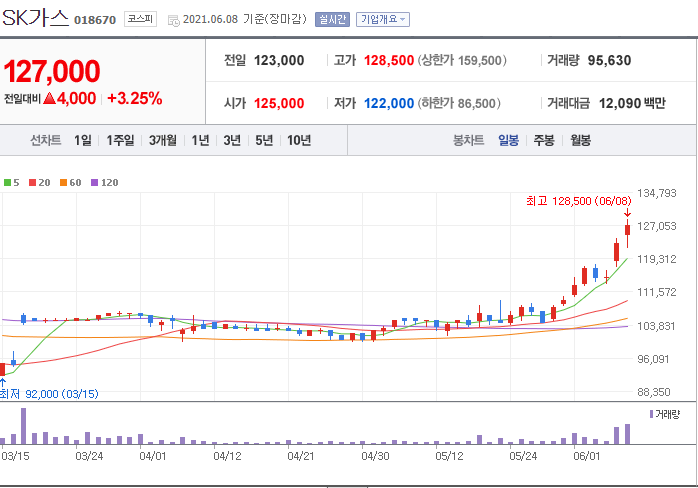The image size is (698, 488).
Task: Click the current price 127,000
Action: click(x=52, y=71)
